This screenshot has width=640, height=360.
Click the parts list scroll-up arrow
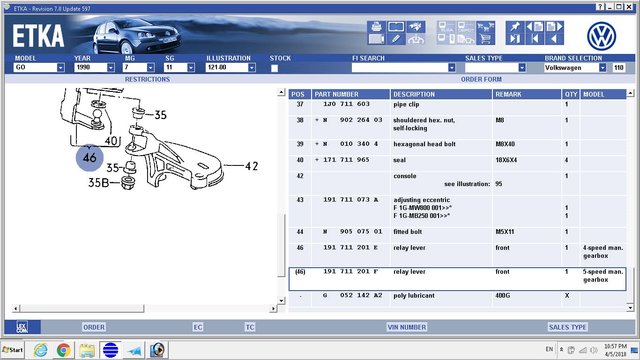[630, 93]
